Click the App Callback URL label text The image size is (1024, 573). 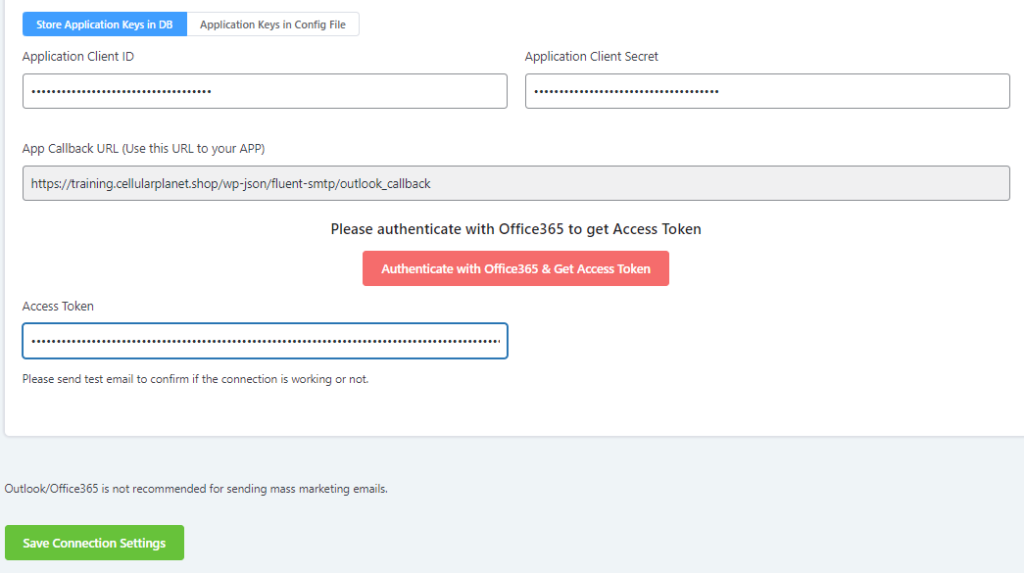click(x=144, y=148)
